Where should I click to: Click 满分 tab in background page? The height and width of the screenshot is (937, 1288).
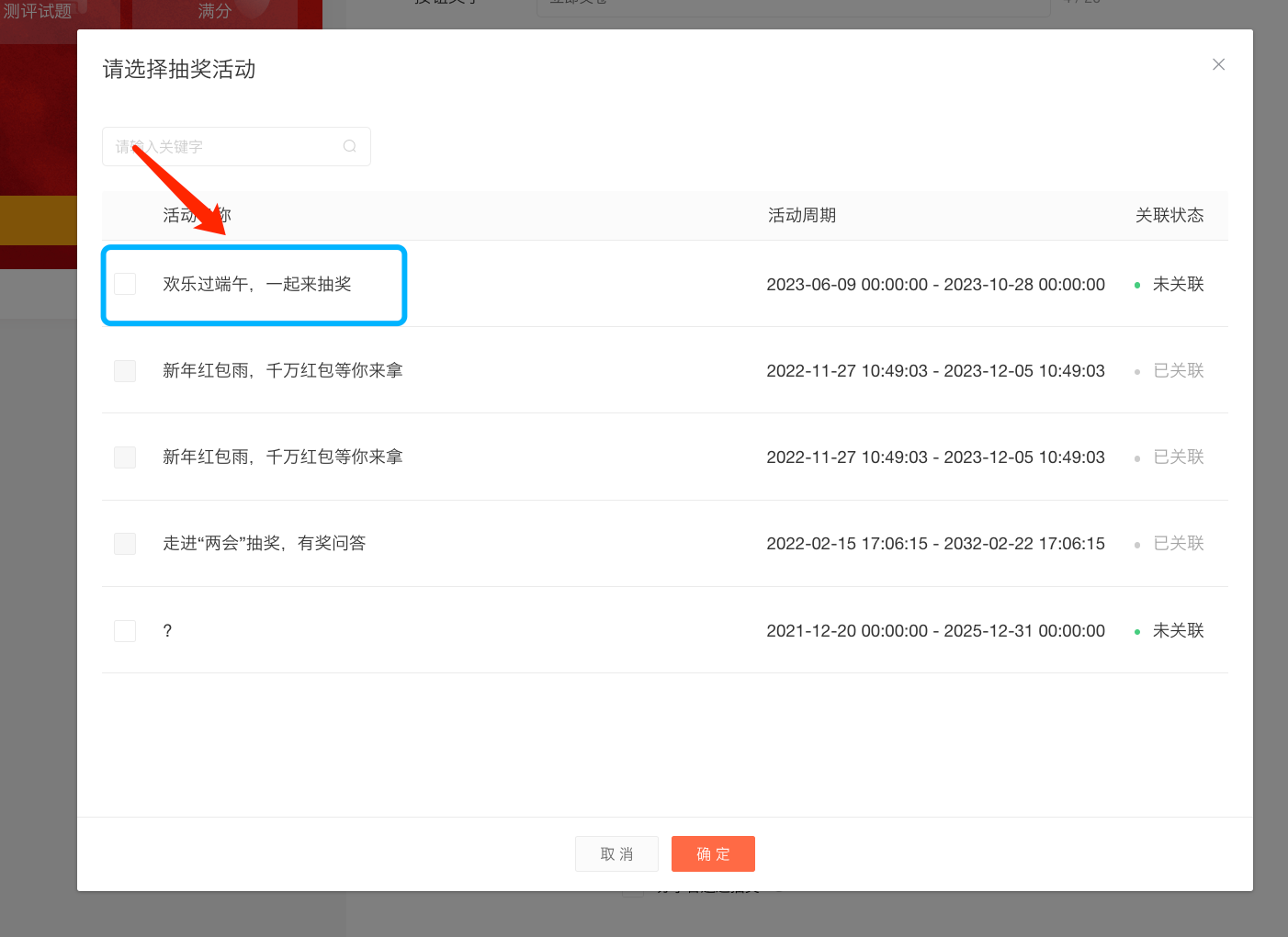214,11
